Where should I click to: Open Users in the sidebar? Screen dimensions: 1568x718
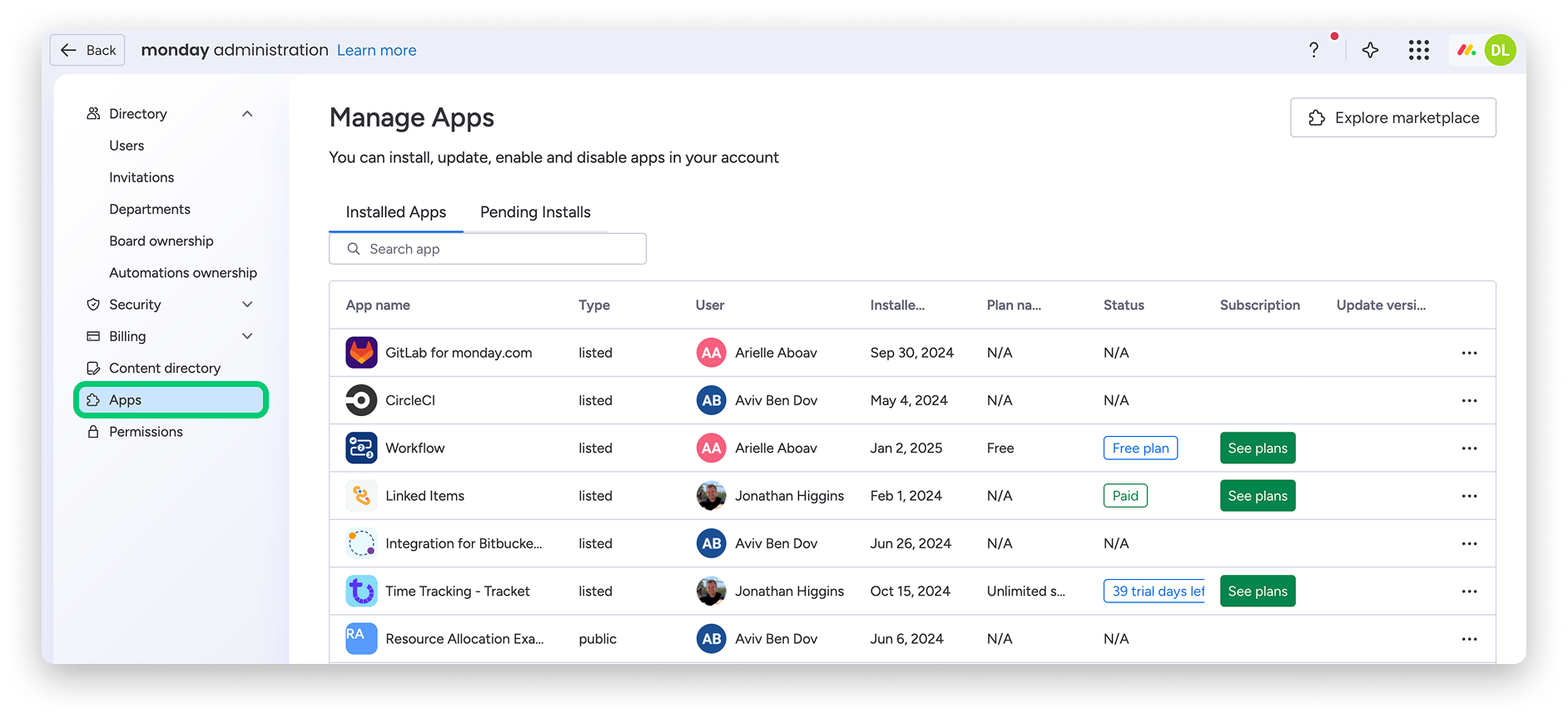click(x=127, y=146)
